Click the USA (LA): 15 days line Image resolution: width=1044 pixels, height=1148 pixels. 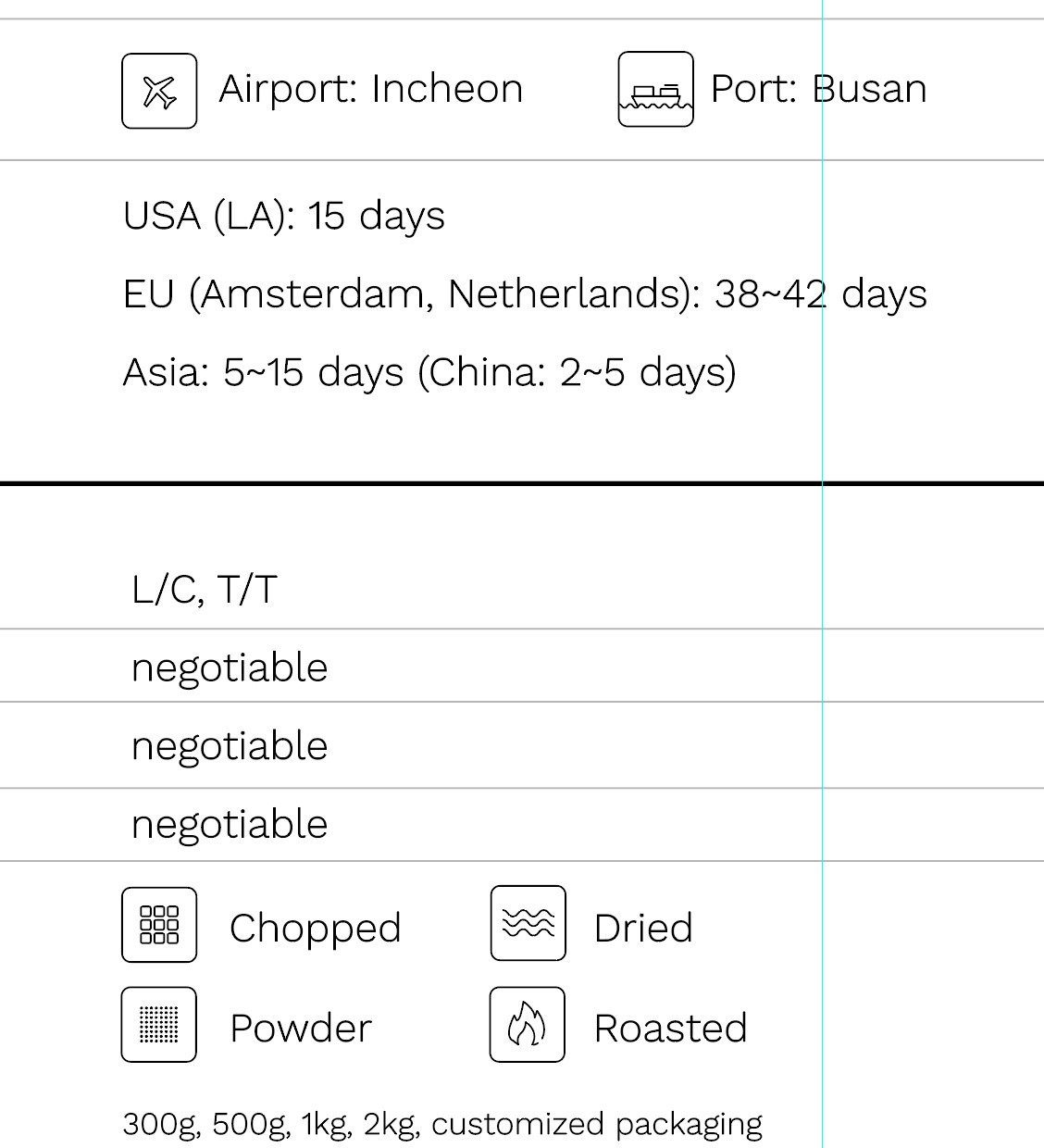tap(284, 217)
